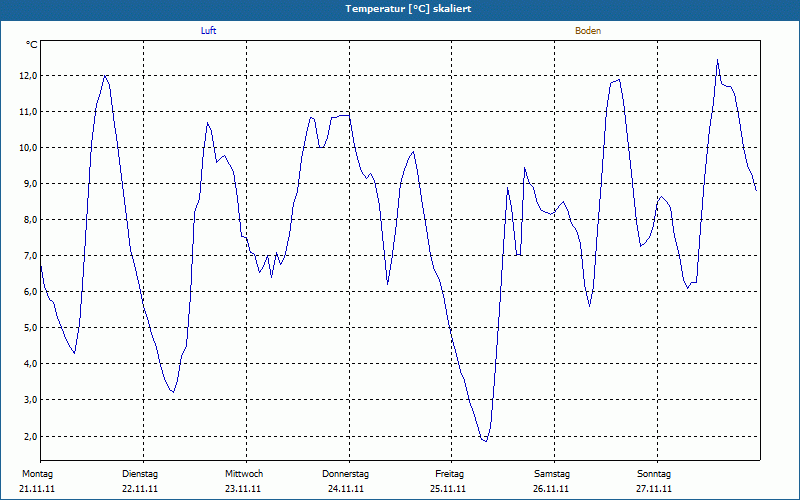Click the 'Freitag' day label
This screenshot has height=500, width=800.
pyautogui.click(x=449, y=474)
